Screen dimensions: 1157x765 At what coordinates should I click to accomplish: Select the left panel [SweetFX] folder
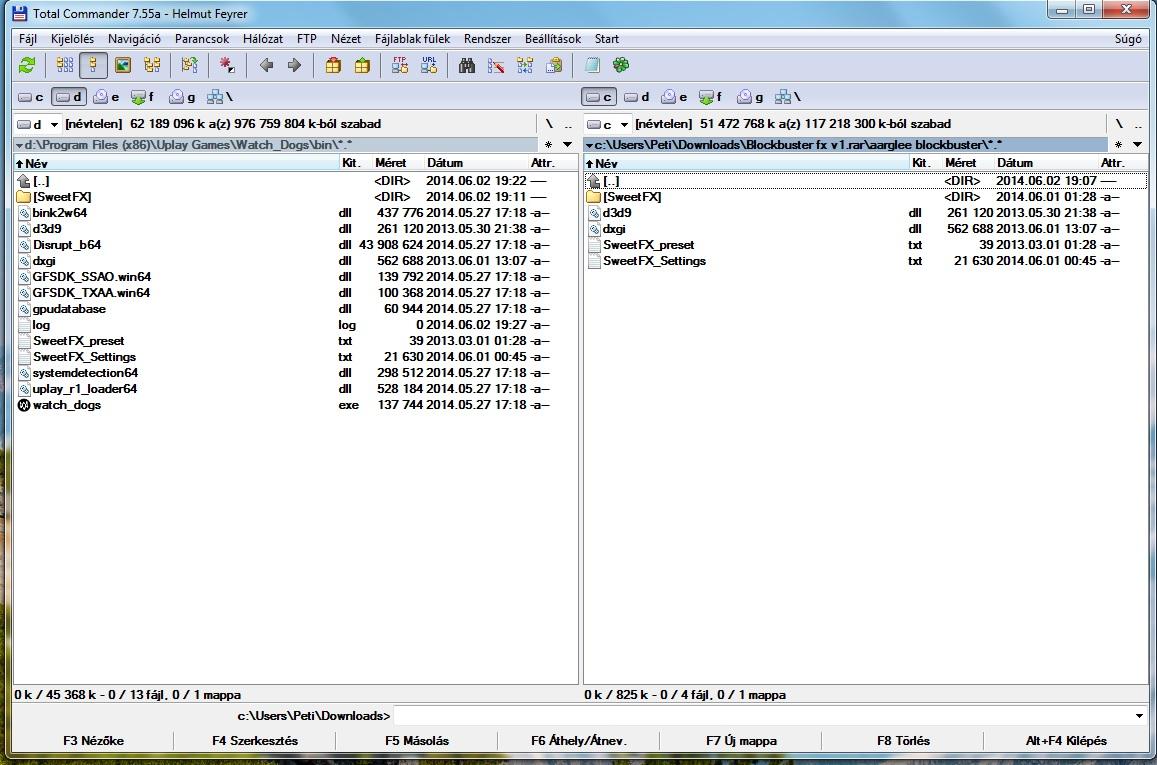62,197
